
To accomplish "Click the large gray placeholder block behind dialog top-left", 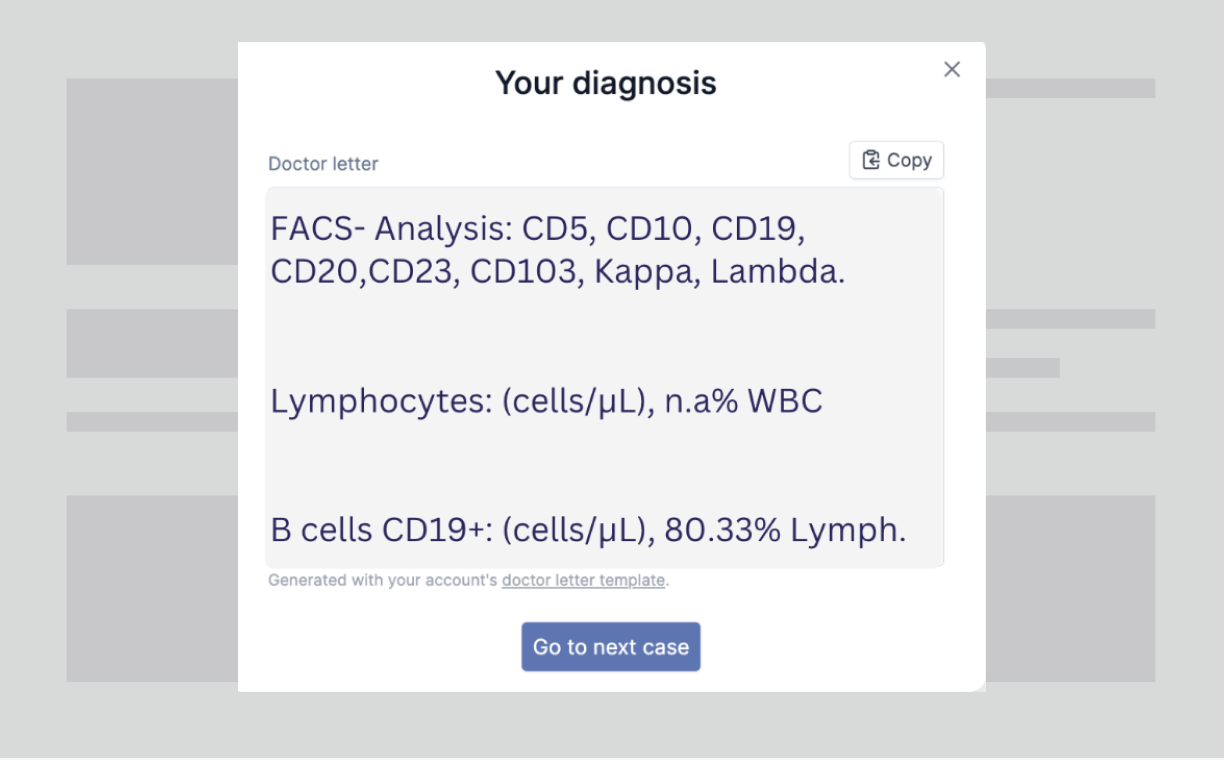I will pos(152,172).
